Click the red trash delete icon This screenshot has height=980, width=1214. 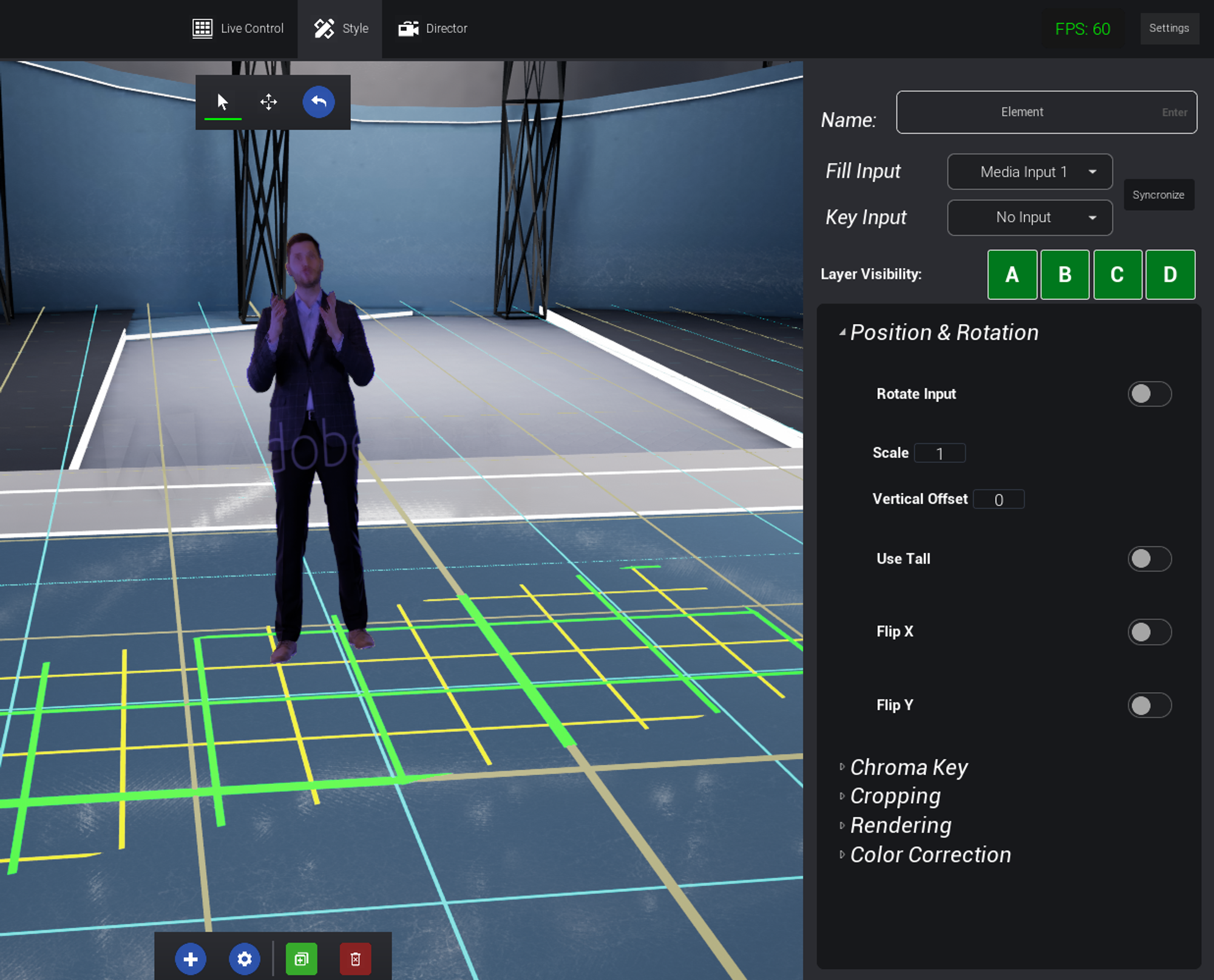point(355,959)
